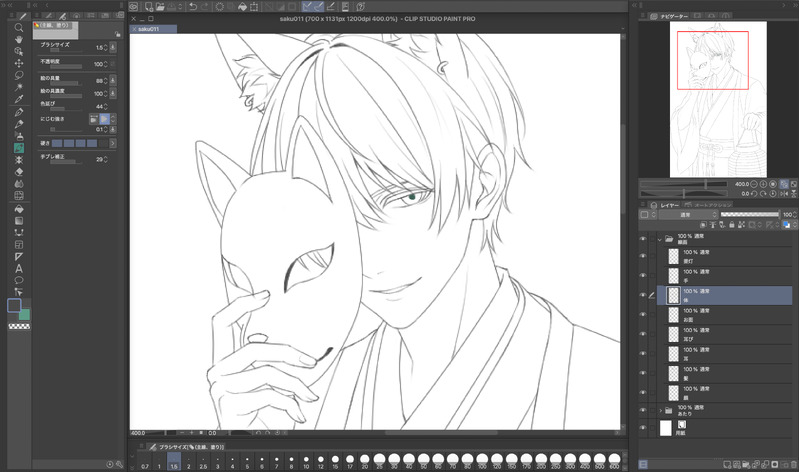Toggle Snap to Special Ruler
The height and width of the screenshot is (472, 799).
click(x=318, y=7)
